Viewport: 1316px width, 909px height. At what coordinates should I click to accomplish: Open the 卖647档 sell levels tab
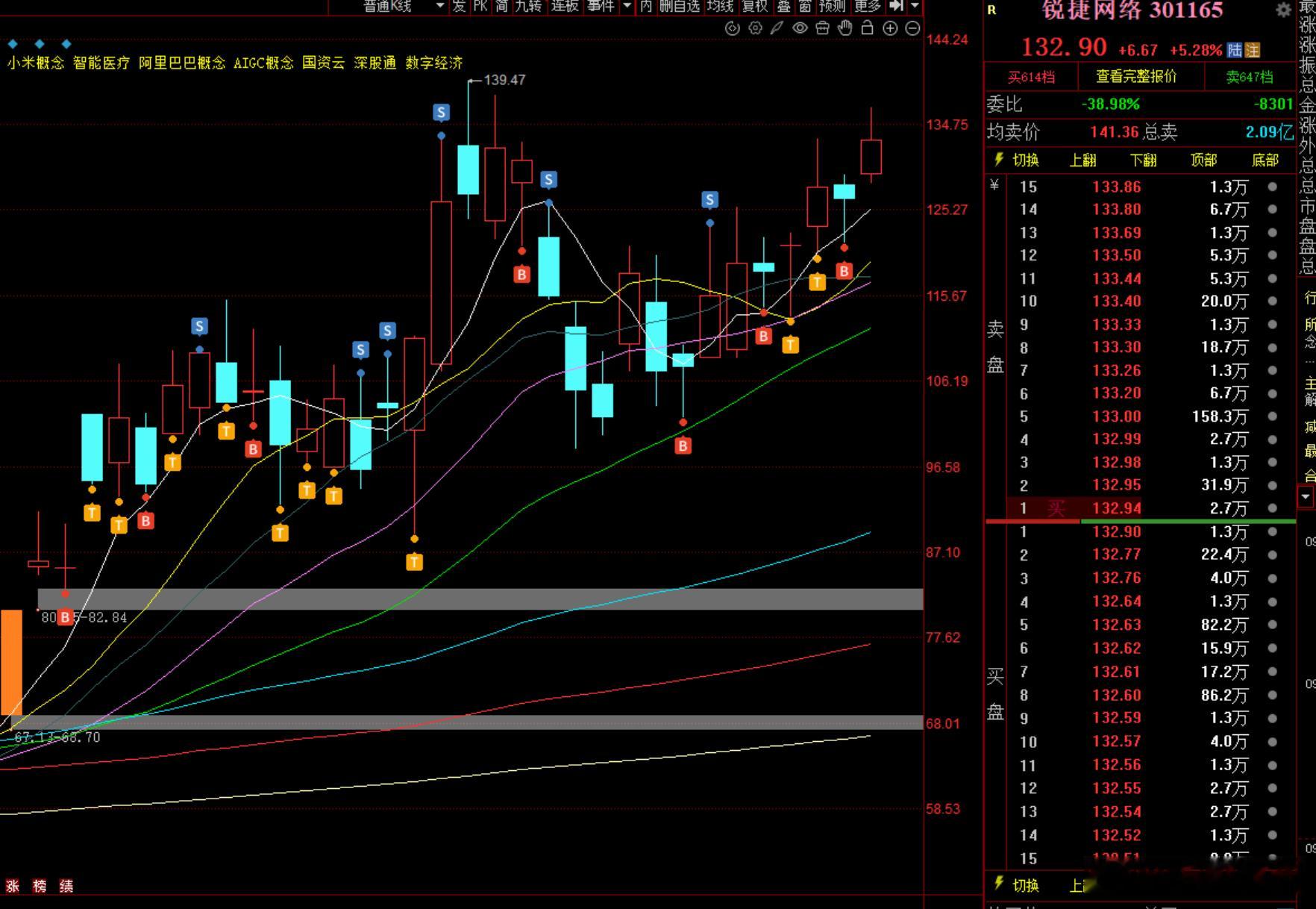[x=1250, y=77]
